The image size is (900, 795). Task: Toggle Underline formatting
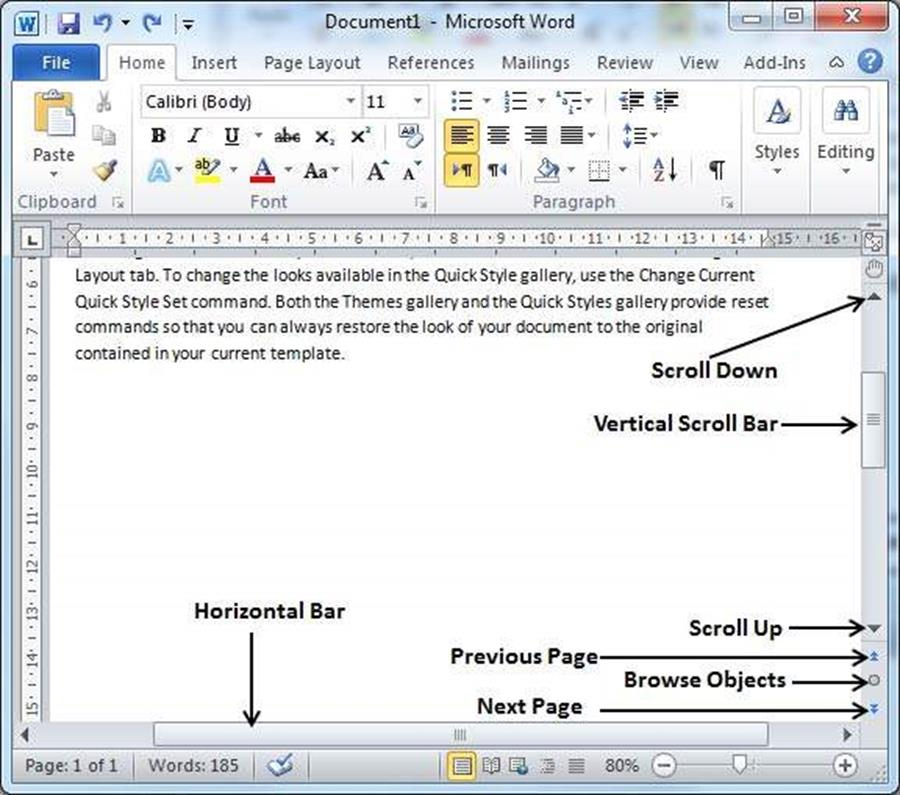(x=231, y=136)
